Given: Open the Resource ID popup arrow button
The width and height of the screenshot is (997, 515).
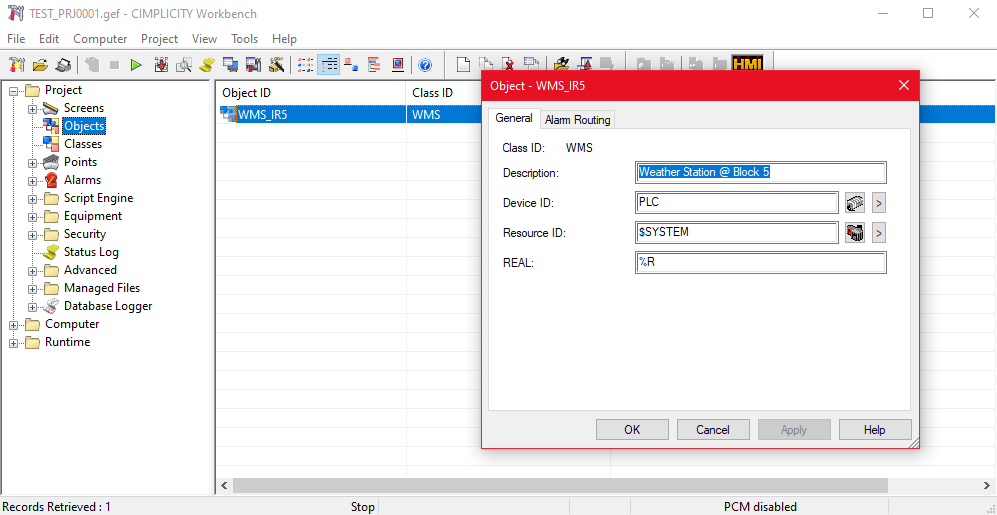Looking at the screenshot, I should coord(878,233).
